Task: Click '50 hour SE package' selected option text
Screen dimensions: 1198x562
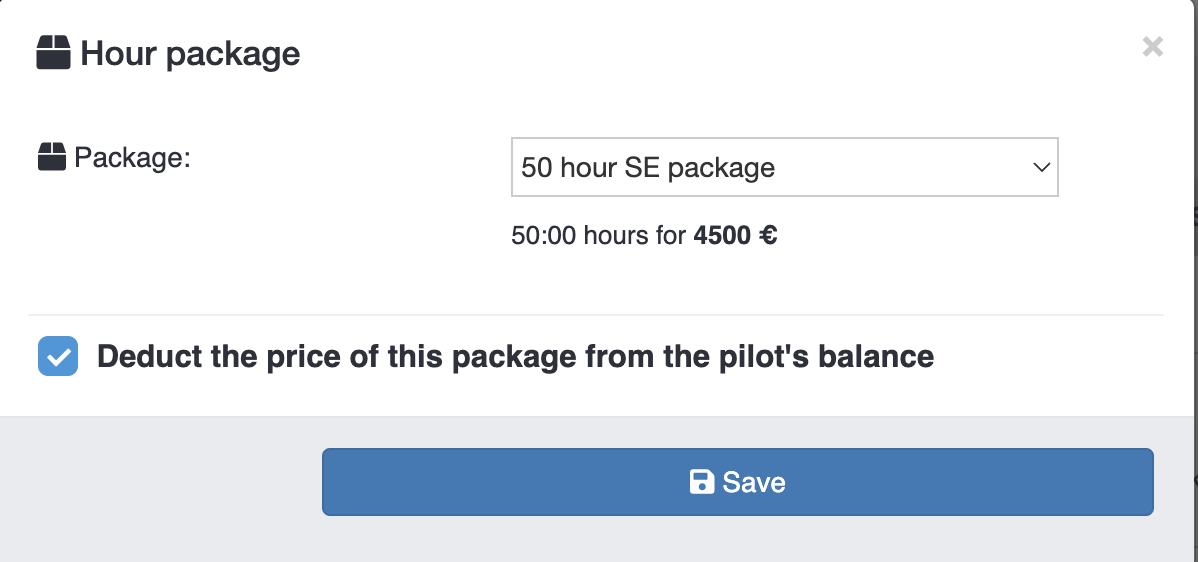Action: coord(648,167)
